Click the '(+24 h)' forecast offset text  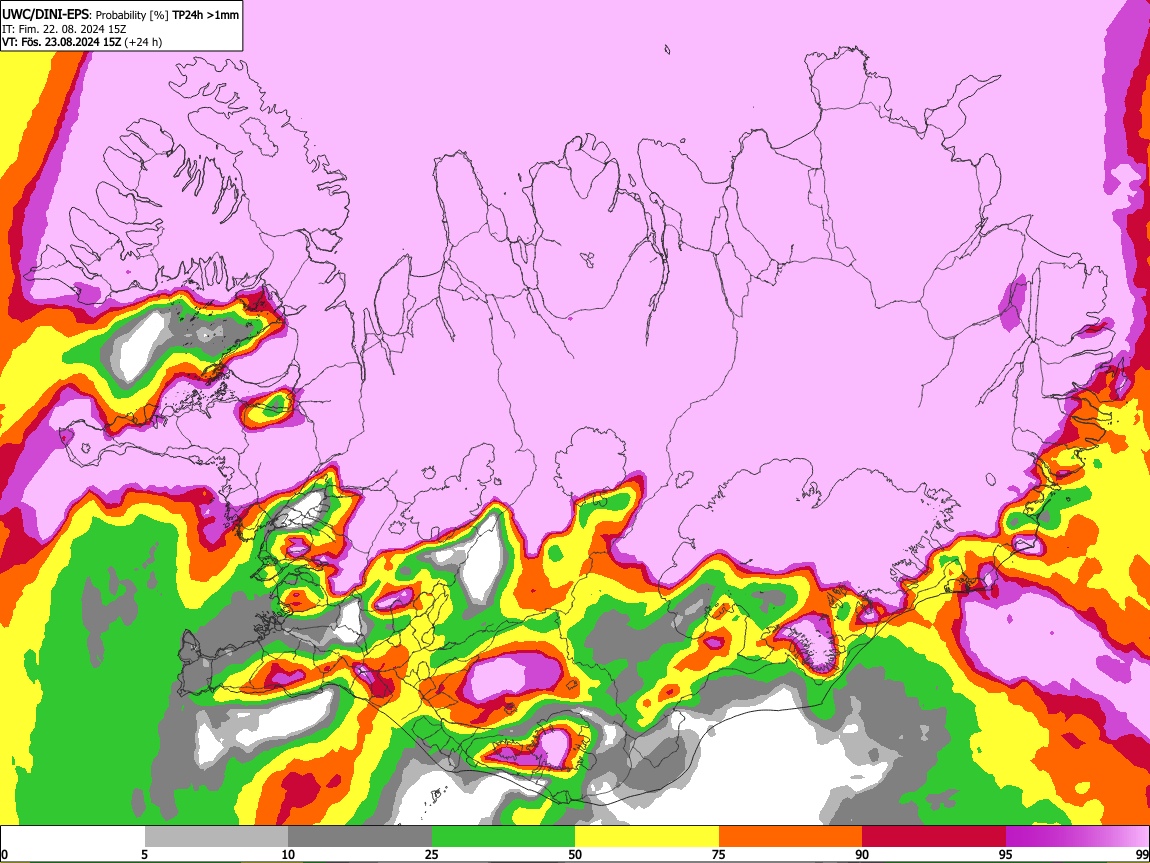pyautogui.click(x=143, y=42)
